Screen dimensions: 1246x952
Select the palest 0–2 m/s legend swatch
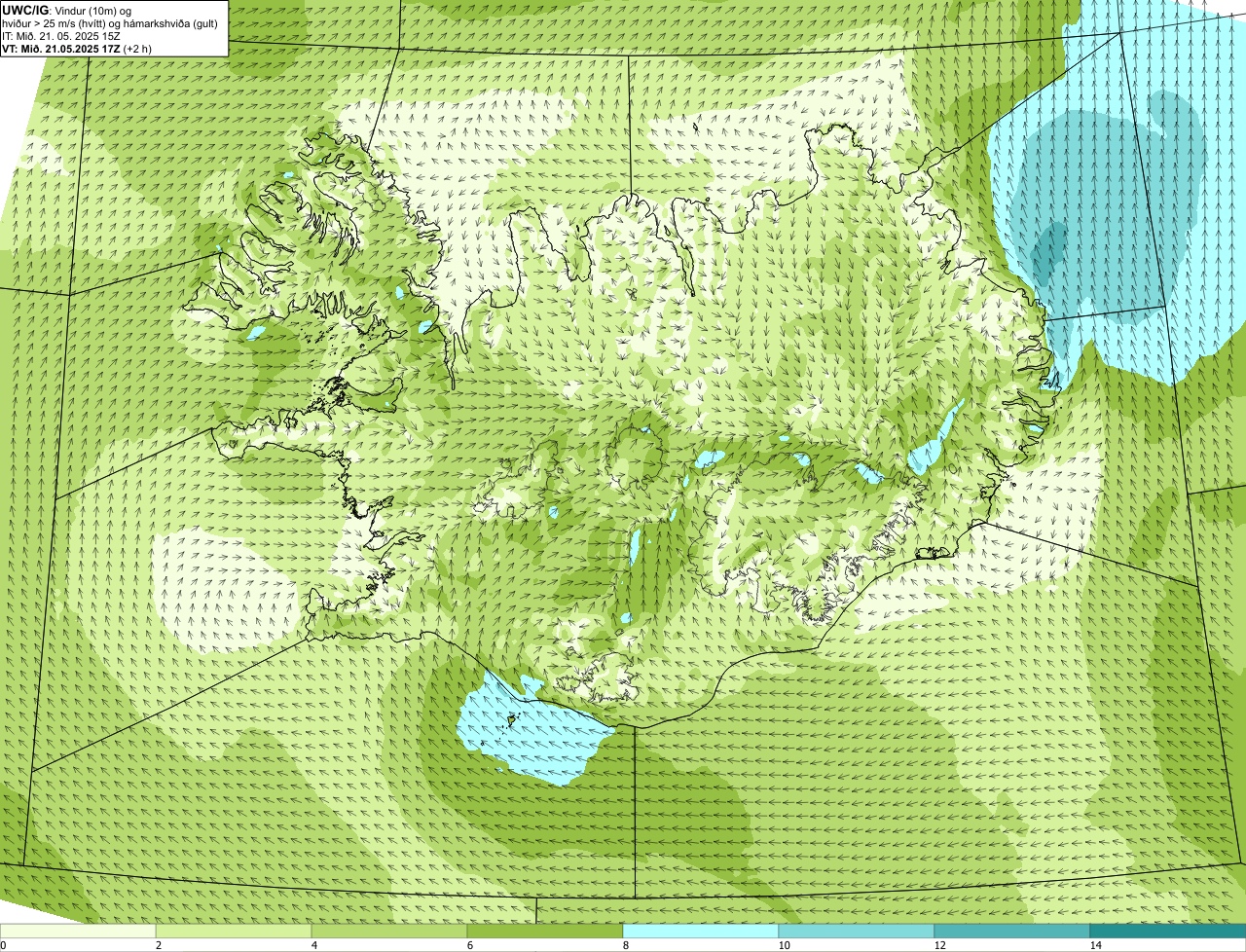click(x=78, y=931)
